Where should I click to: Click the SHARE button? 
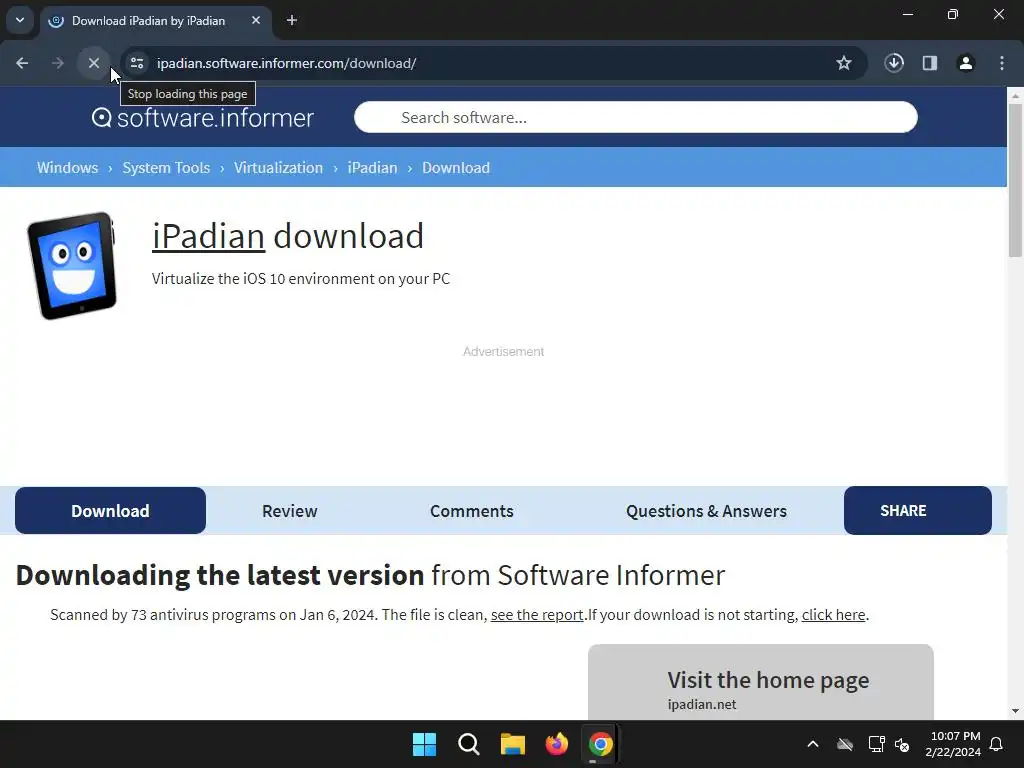(918, 511)
